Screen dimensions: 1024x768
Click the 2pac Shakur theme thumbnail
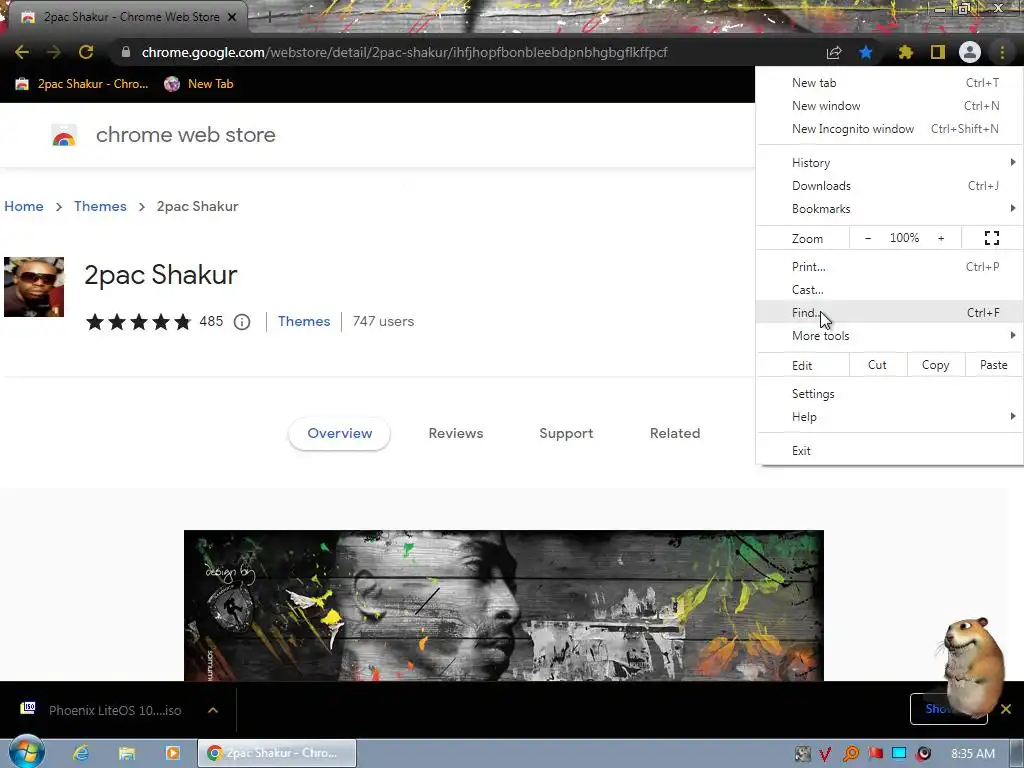click(x=34, y=287)
